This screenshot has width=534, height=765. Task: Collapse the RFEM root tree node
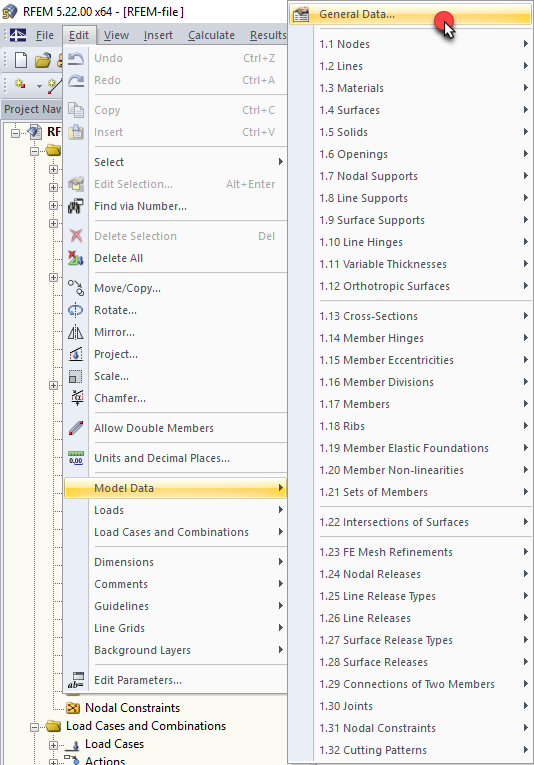(x=16, y=133)
